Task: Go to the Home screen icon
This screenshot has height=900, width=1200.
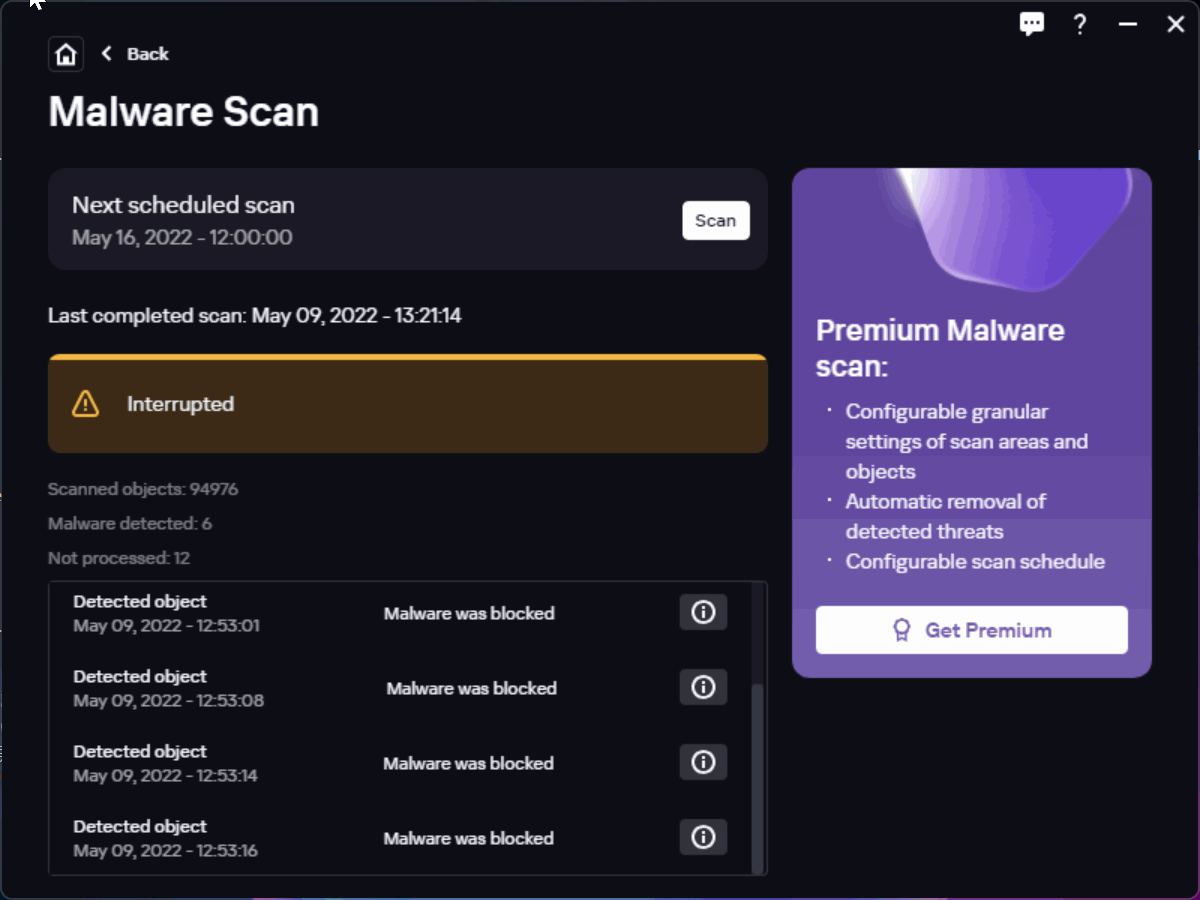Action: pyautogui.click(x=66, y=54)
